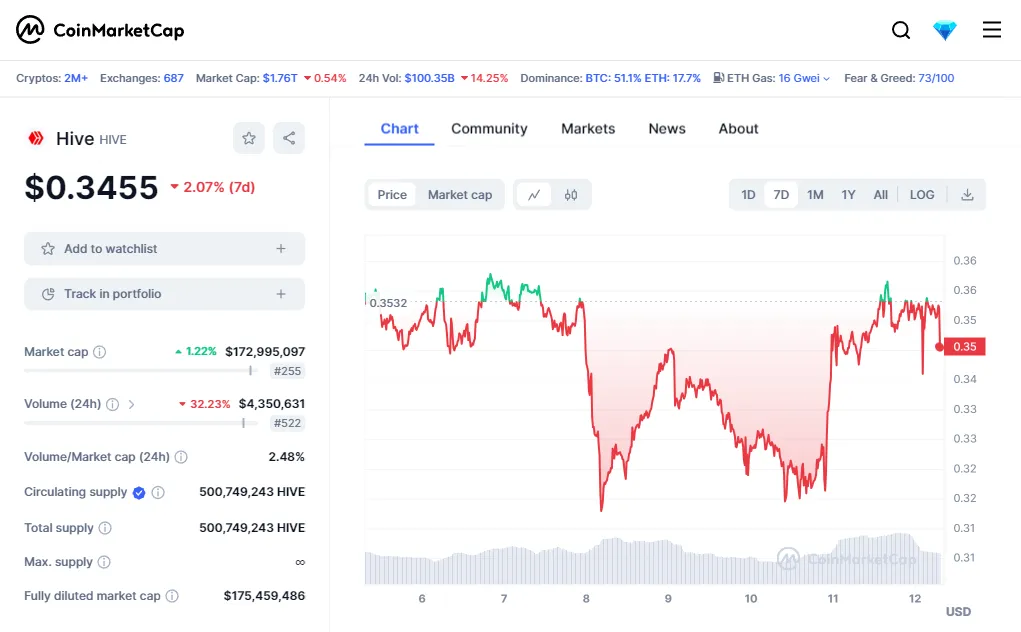Select the All time range
Screen dimensions: 1021x632
(x=880, y=195)
